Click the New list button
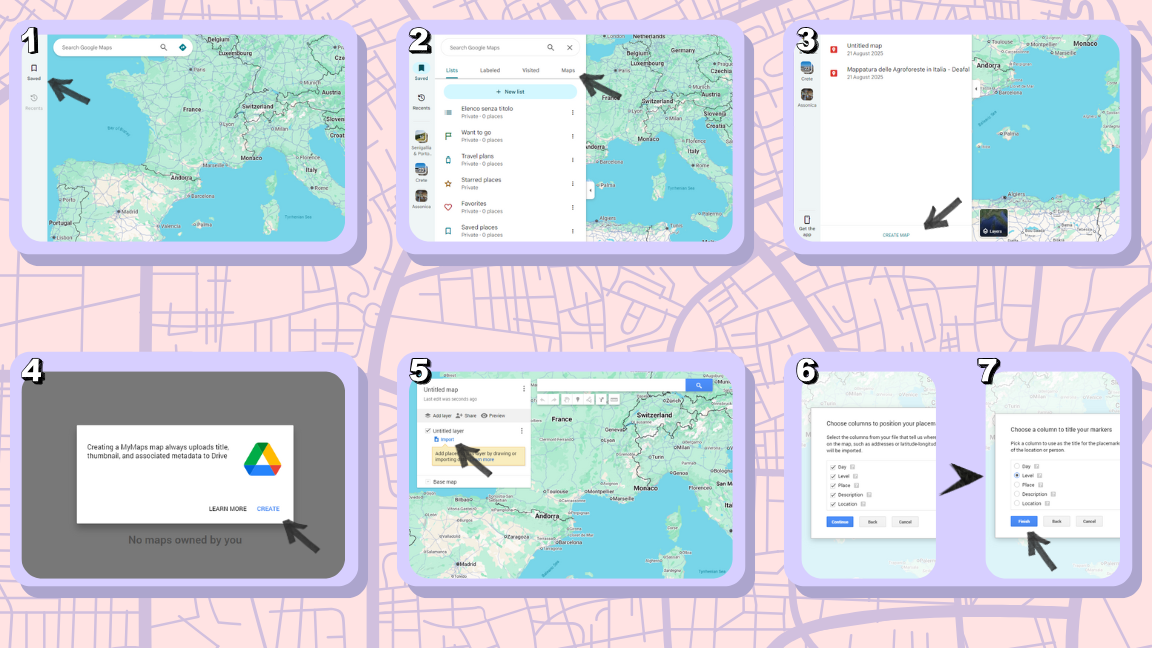 (510, 92)
